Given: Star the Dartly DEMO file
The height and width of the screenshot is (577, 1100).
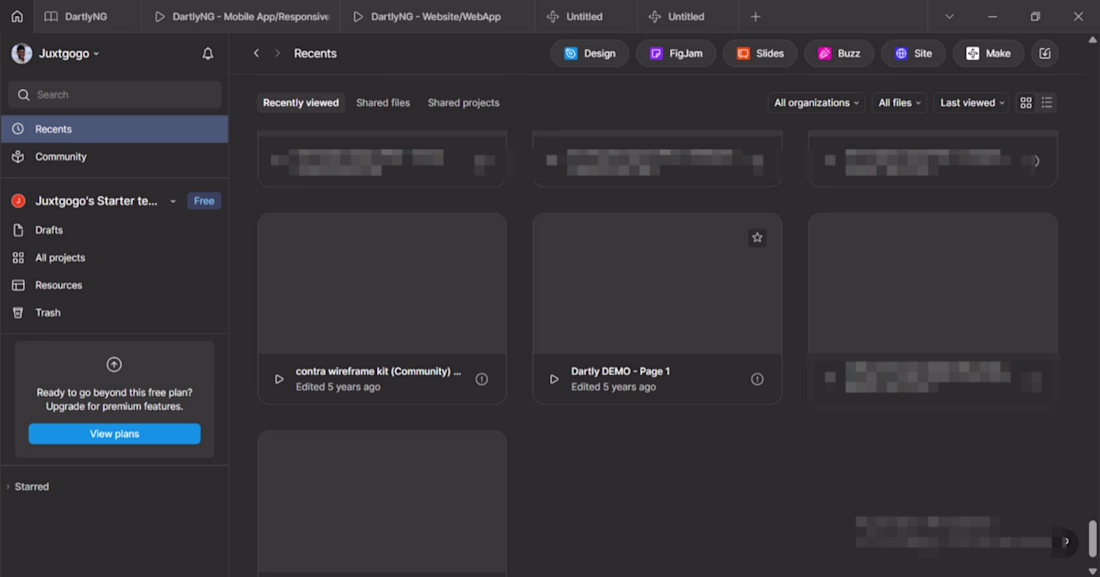Looking at the screenshot, I should (x=757, y=237).
